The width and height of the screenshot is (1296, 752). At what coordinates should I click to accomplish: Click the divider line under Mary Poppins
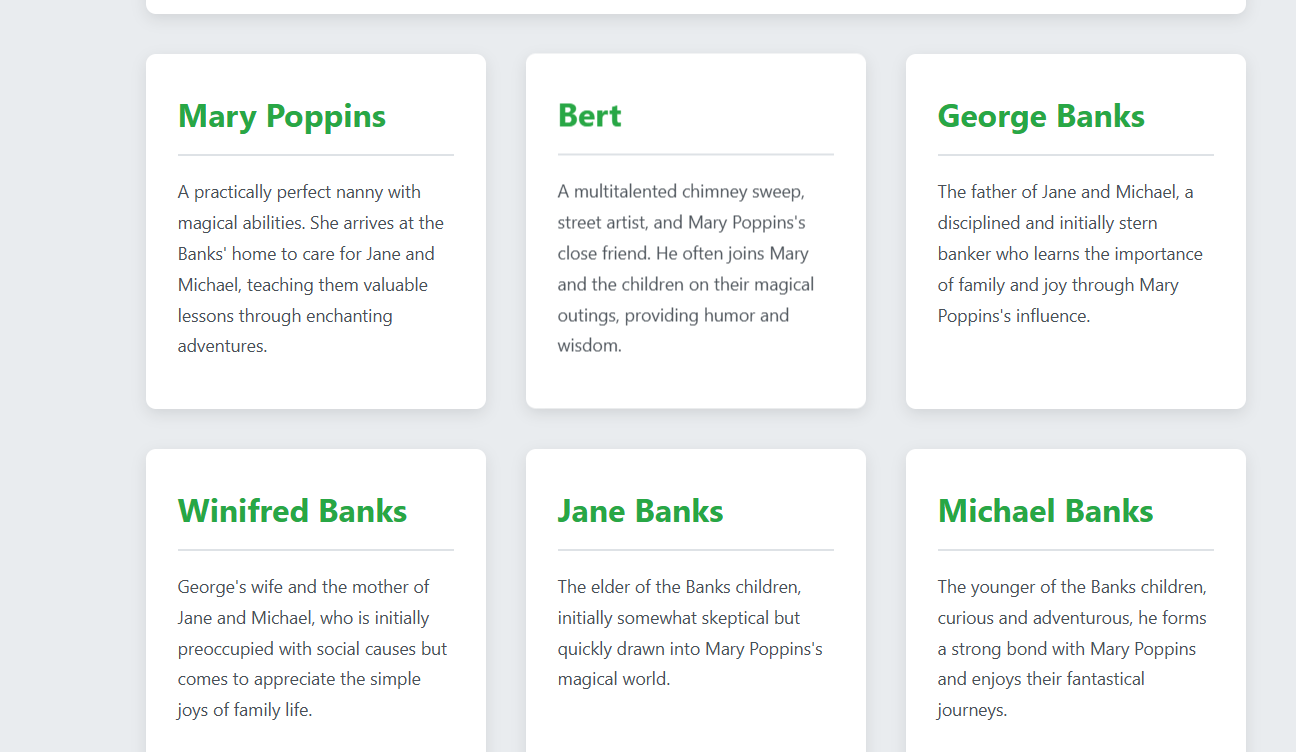pos(316,155)
